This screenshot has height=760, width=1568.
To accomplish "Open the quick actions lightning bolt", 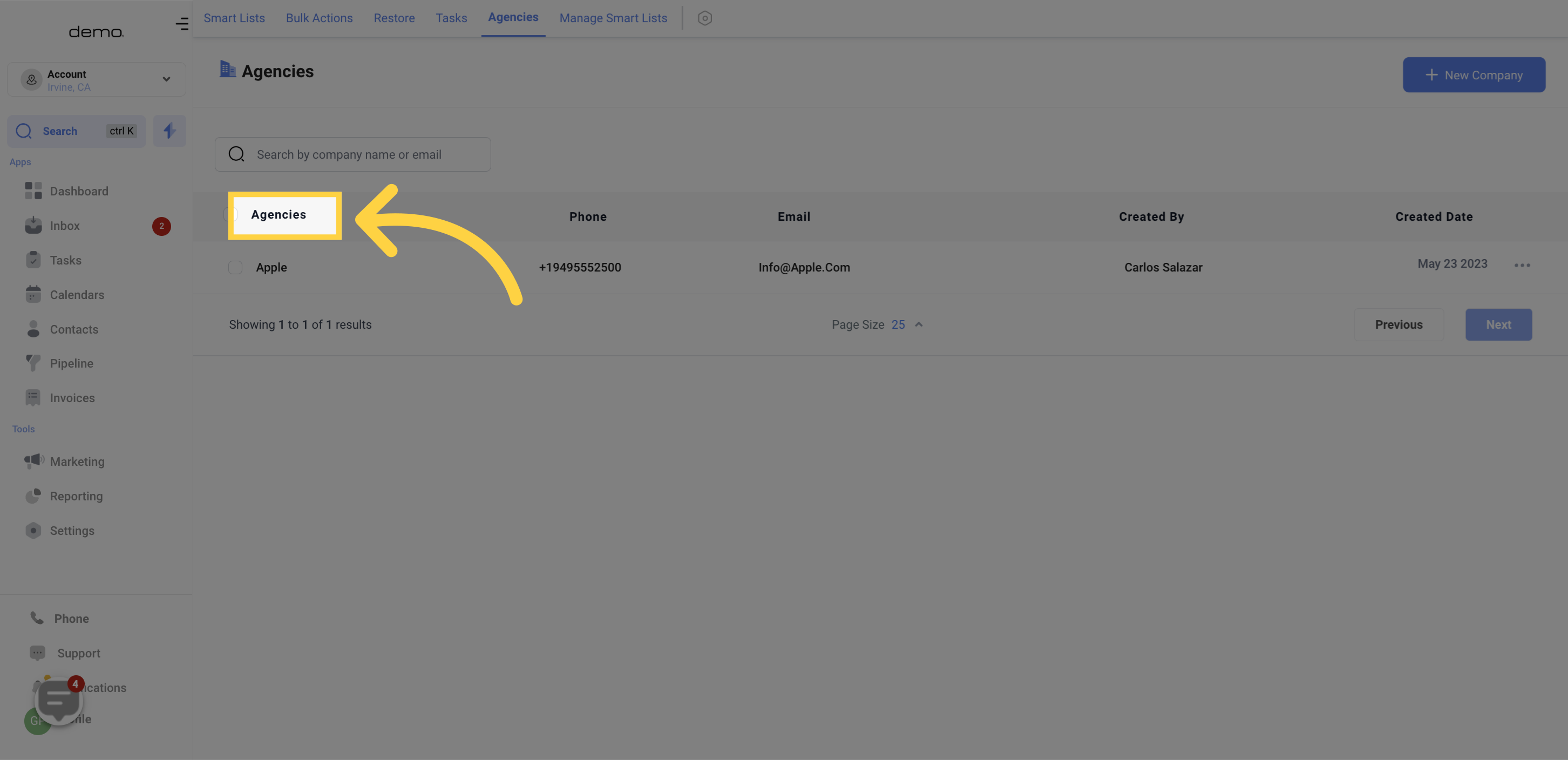I will tap(169, 131).
